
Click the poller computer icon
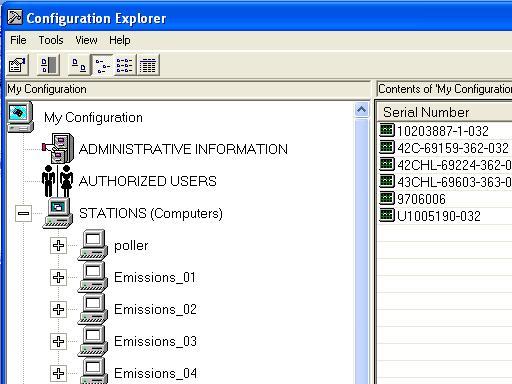(x=93, y=245)
